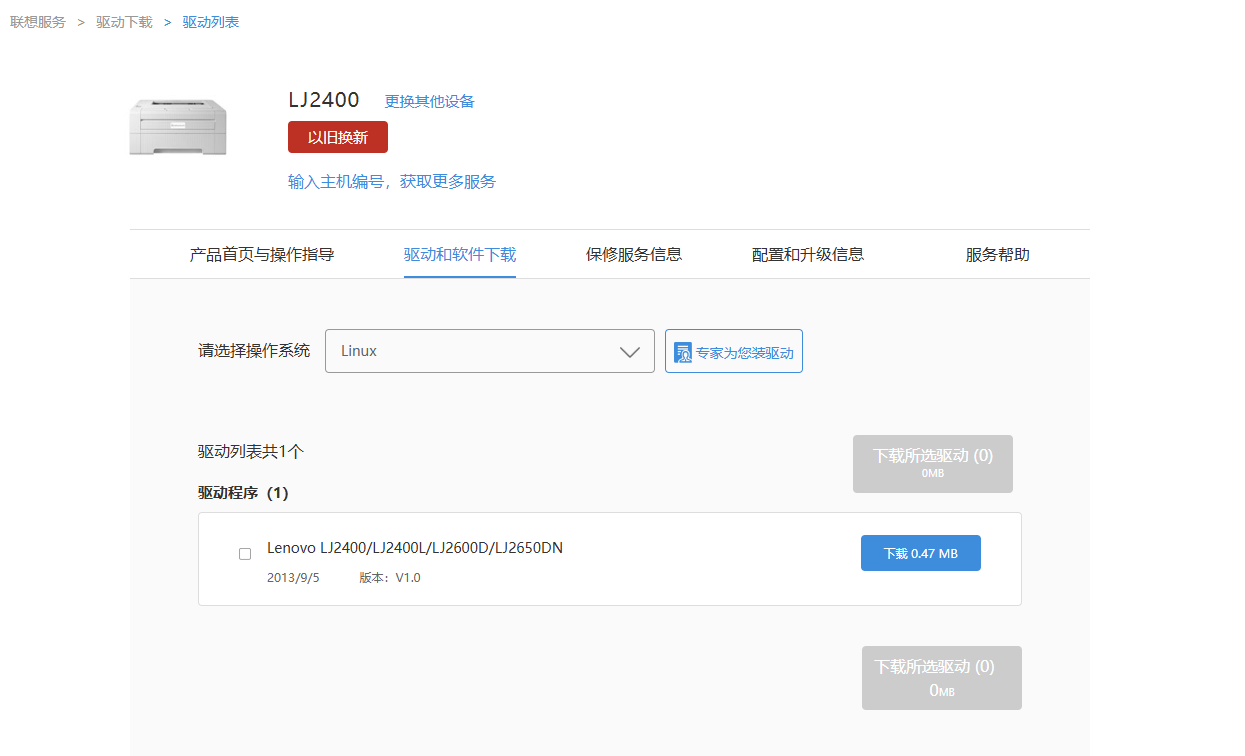Click the 请选择操作系统 label
The width and height of the screenshot is (1245, 756).
point(254,351)
